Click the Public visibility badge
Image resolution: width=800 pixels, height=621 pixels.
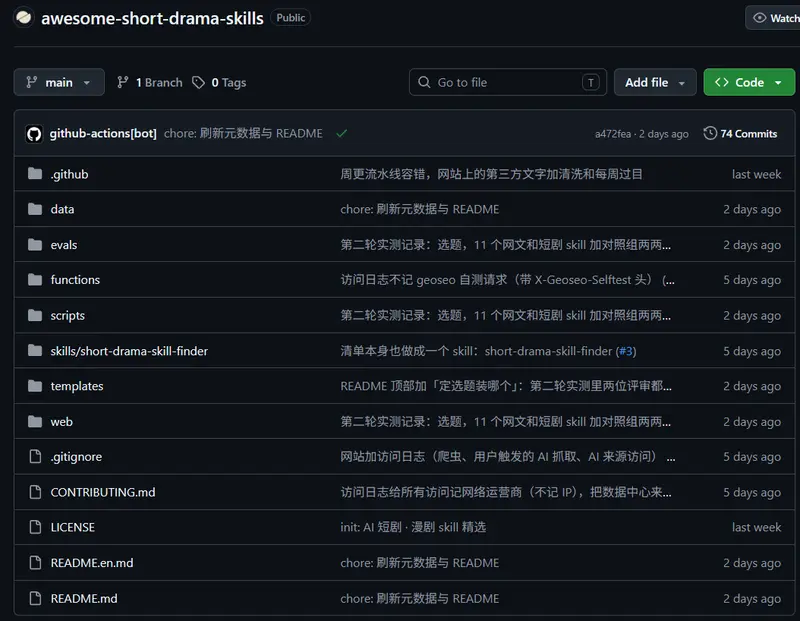pos(290,18)
